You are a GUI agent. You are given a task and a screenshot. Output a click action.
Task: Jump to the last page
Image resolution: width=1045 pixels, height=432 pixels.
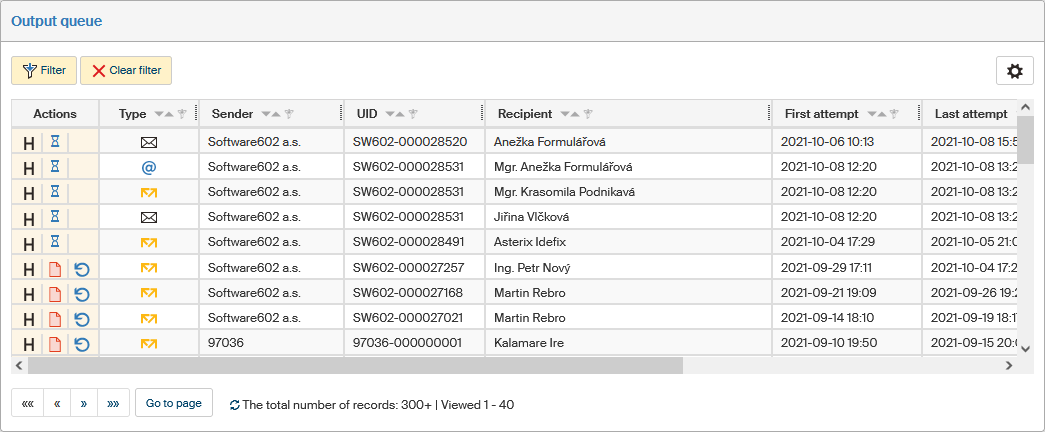(x=112, y=404)
